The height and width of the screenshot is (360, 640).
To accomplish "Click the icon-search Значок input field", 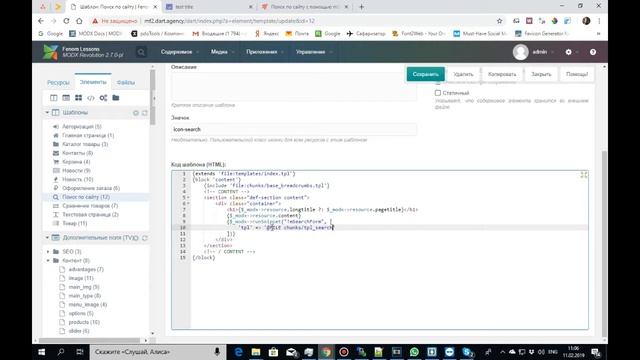I will (x=294, y=129).
